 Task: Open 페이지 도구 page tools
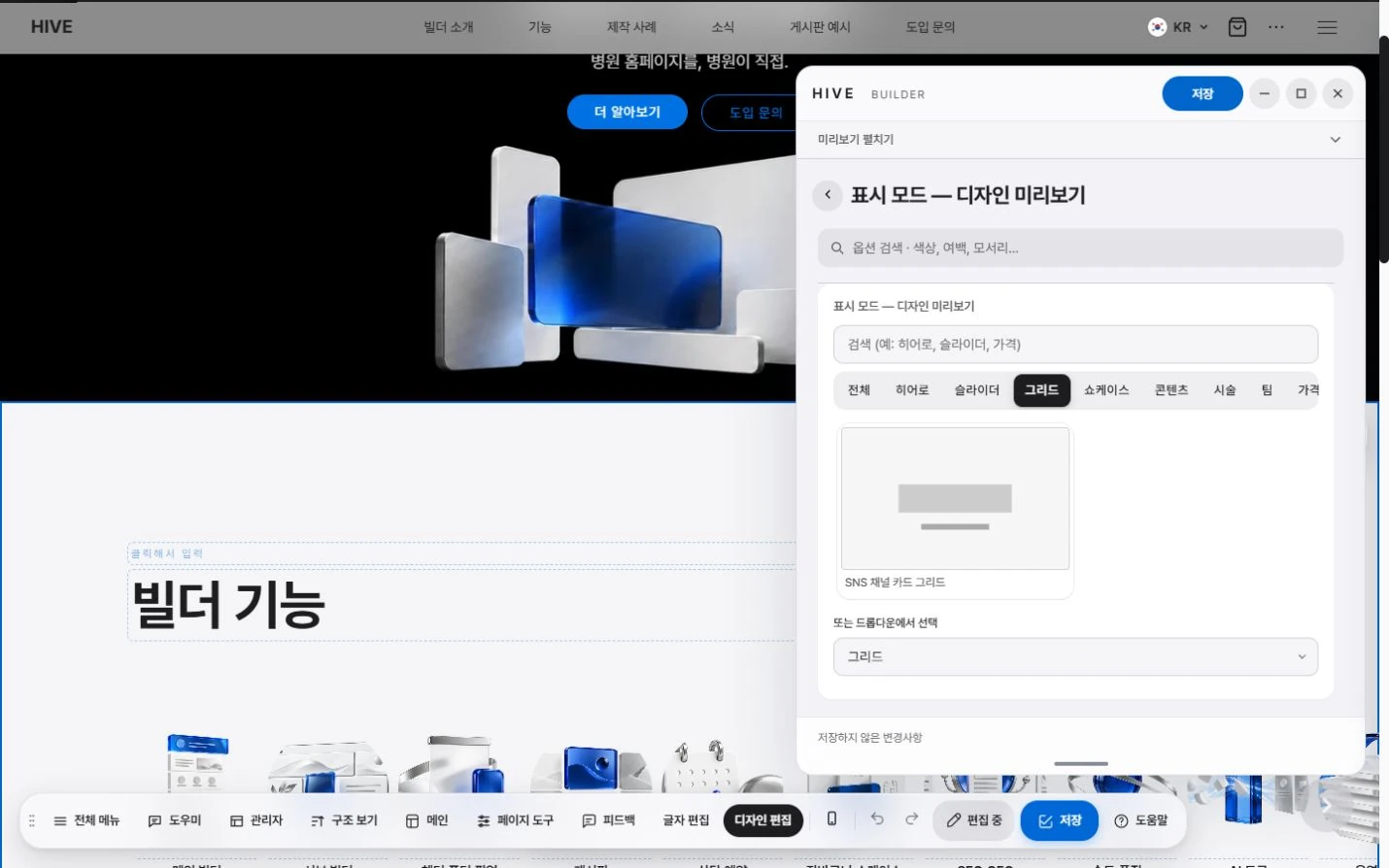point(516,820)
